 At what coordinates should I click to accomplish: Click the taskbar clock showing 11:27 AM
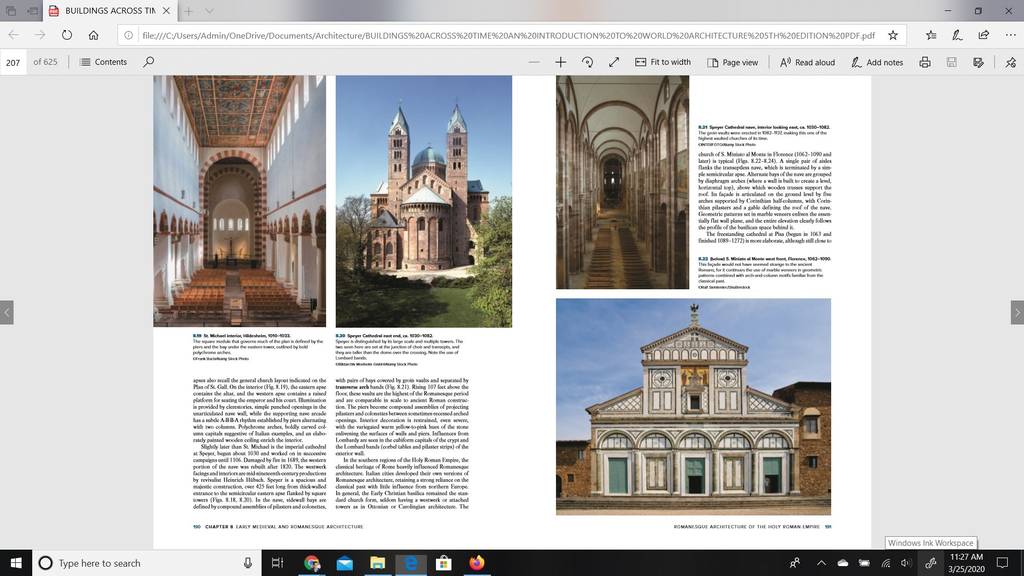click(967, 563)
